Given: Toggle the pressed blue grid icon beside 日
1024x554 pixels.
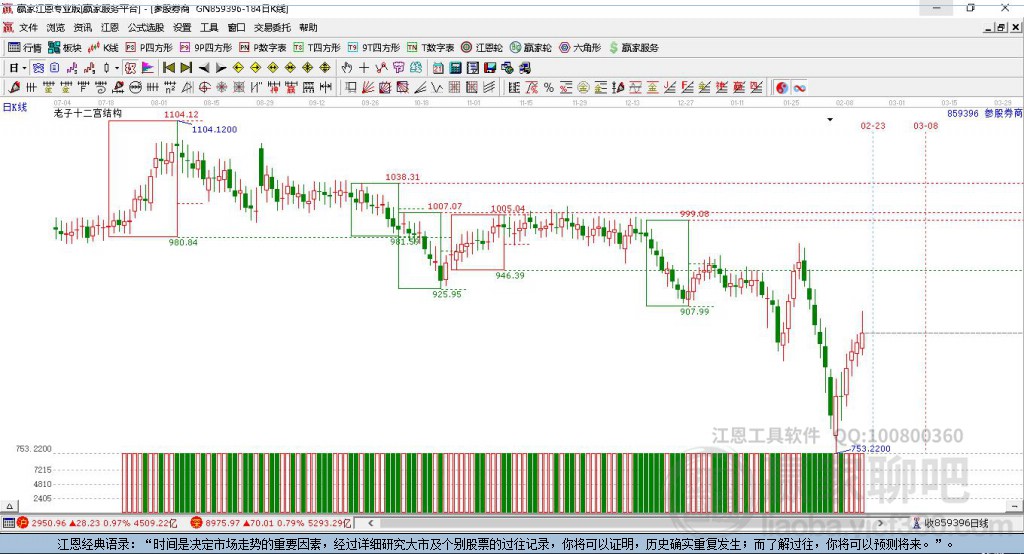Looking at the screenshot, I should tap(39, 68).
